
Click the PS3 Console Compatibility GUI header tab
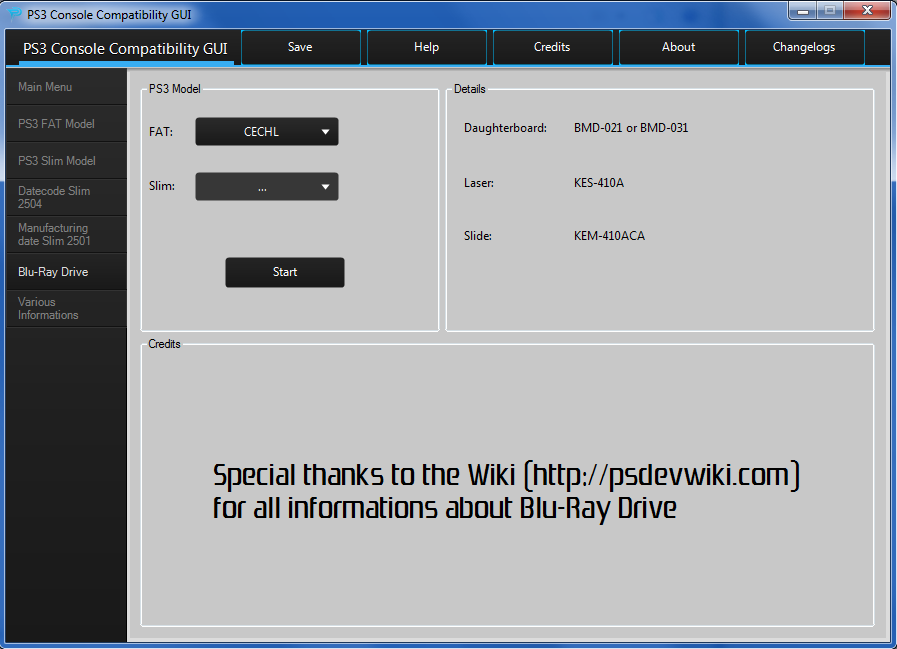(125, 49)
